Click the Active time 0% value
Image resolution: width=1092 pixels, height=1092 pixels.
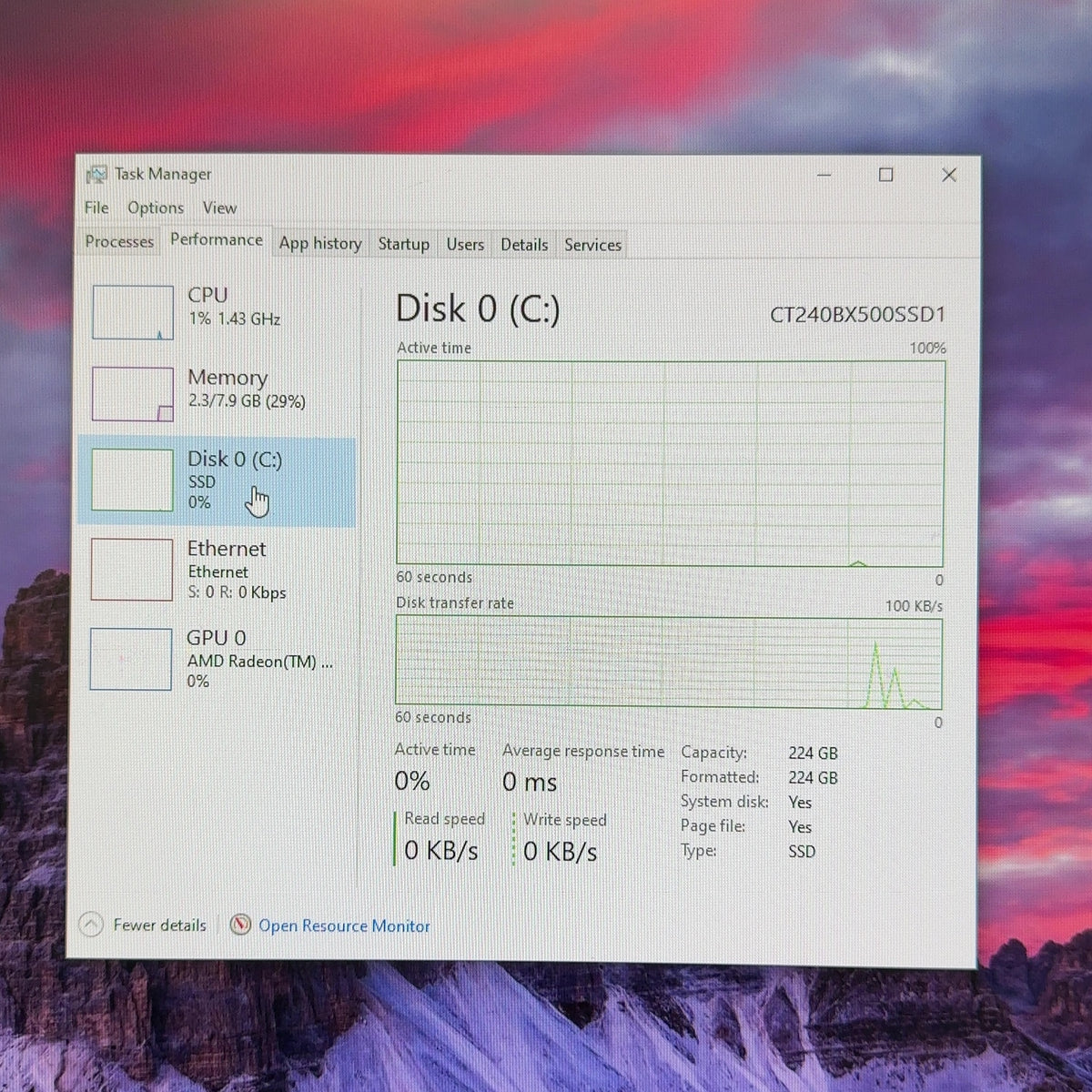(x=412, y=781)
